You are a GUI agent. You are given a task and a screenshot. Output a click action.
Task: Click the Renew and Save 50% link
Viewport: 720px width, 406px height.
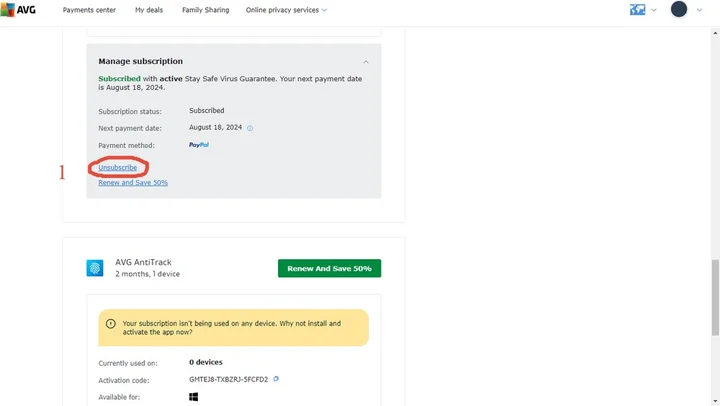click(x=133, y=183)
